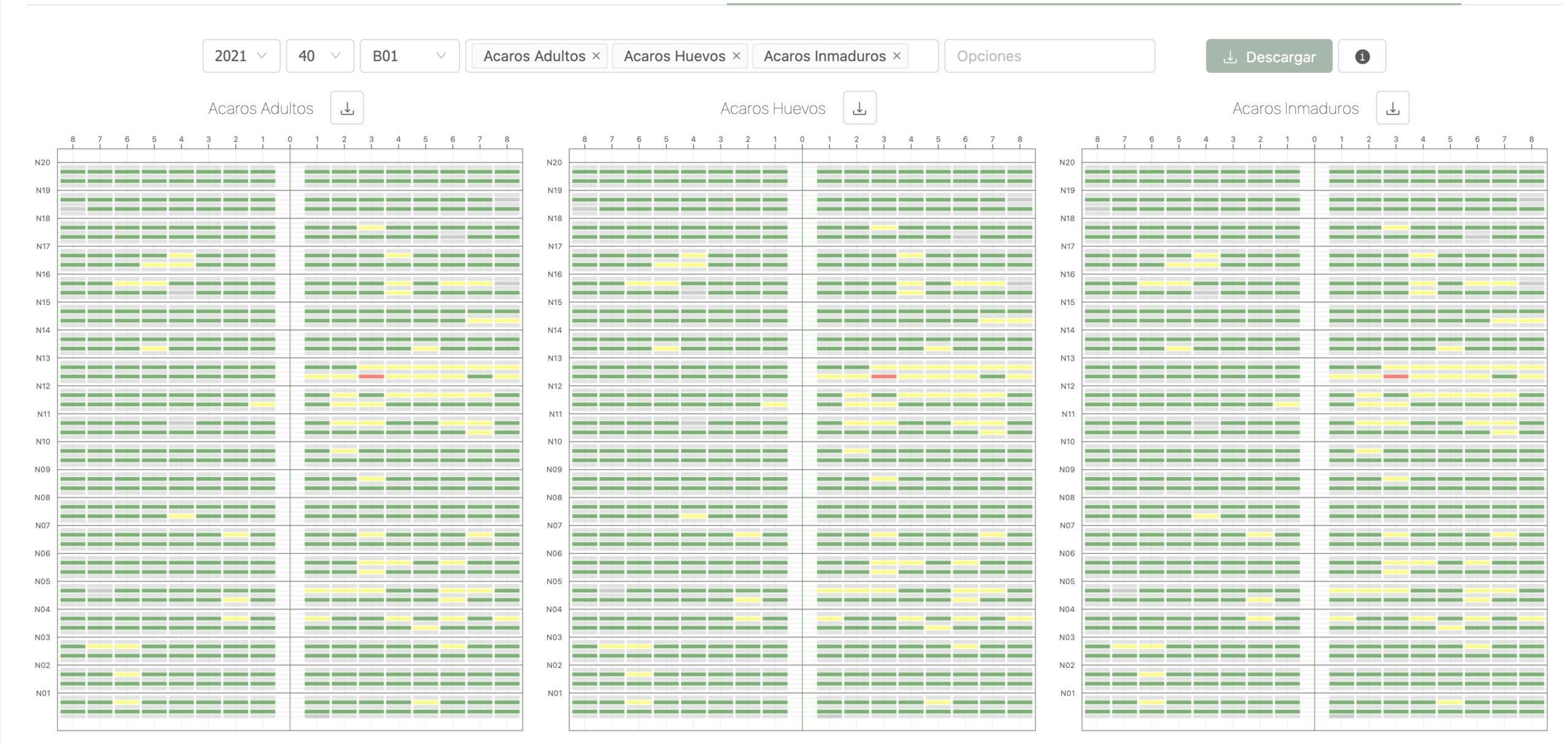Click the Acaros Huevos chart title
The image size is (1568, 744).
coord(772,108)
